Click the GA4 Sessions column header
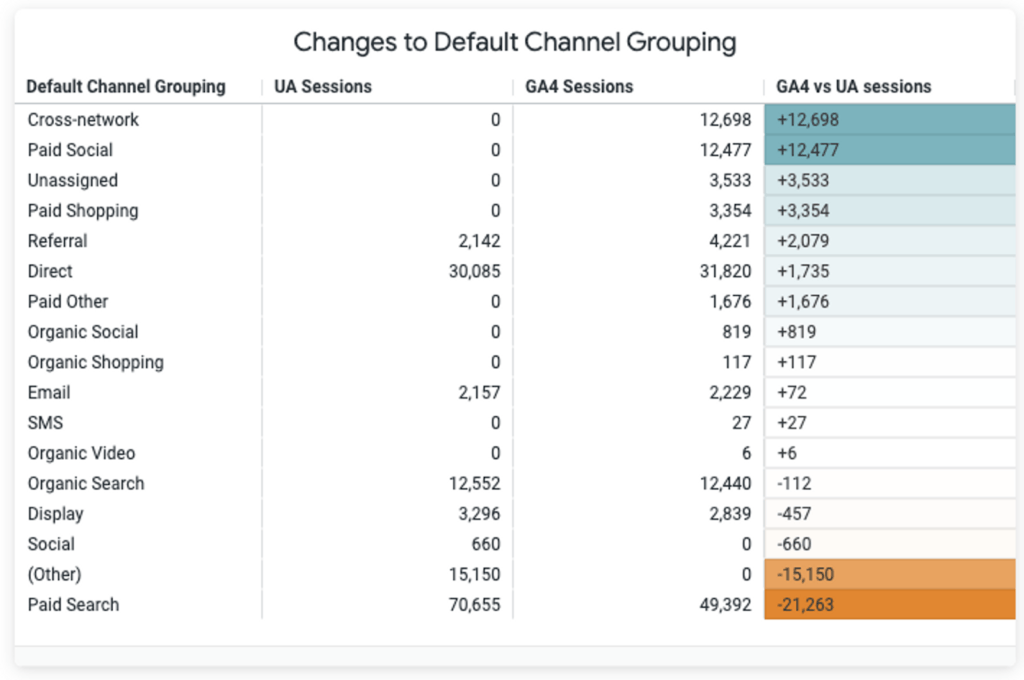Screen dimensions: 1024x680 579,87
